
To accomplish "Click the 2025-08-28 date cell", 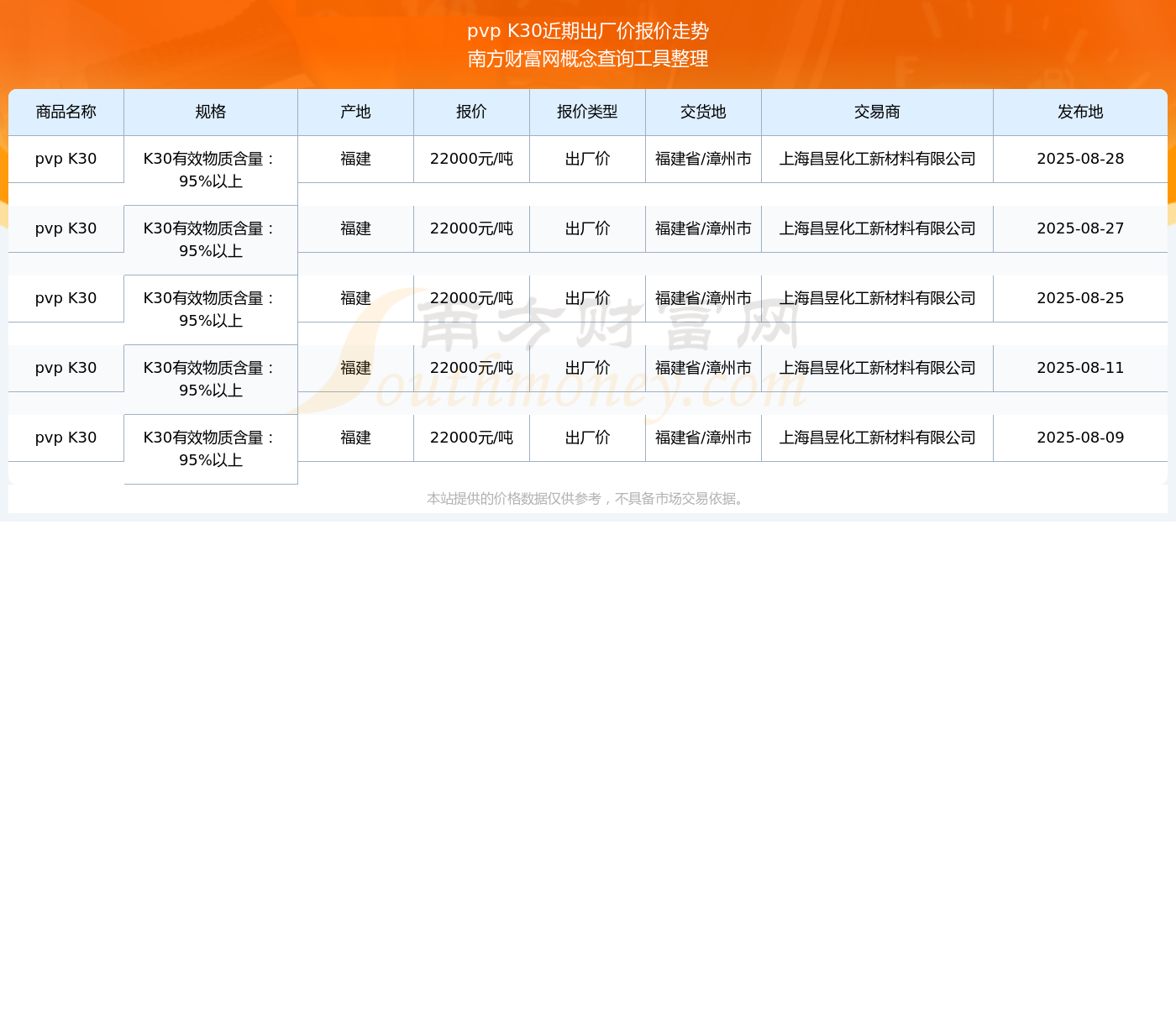I will 1080,159.
